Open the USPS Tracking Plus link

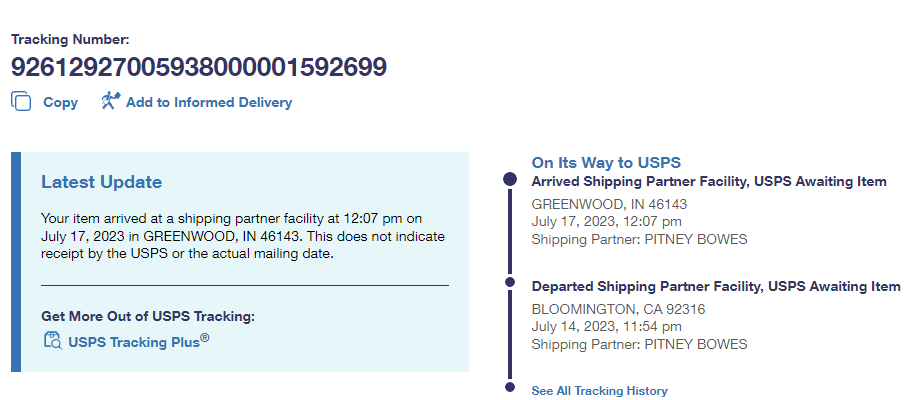tap(138, 341)
